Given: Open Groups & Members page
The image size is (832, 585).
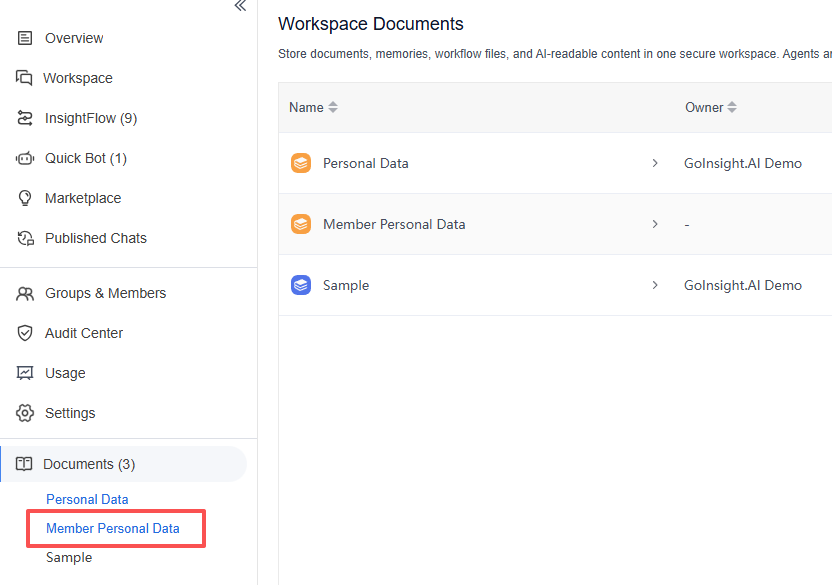Looking at the screenshot, I should coord(105,294).
